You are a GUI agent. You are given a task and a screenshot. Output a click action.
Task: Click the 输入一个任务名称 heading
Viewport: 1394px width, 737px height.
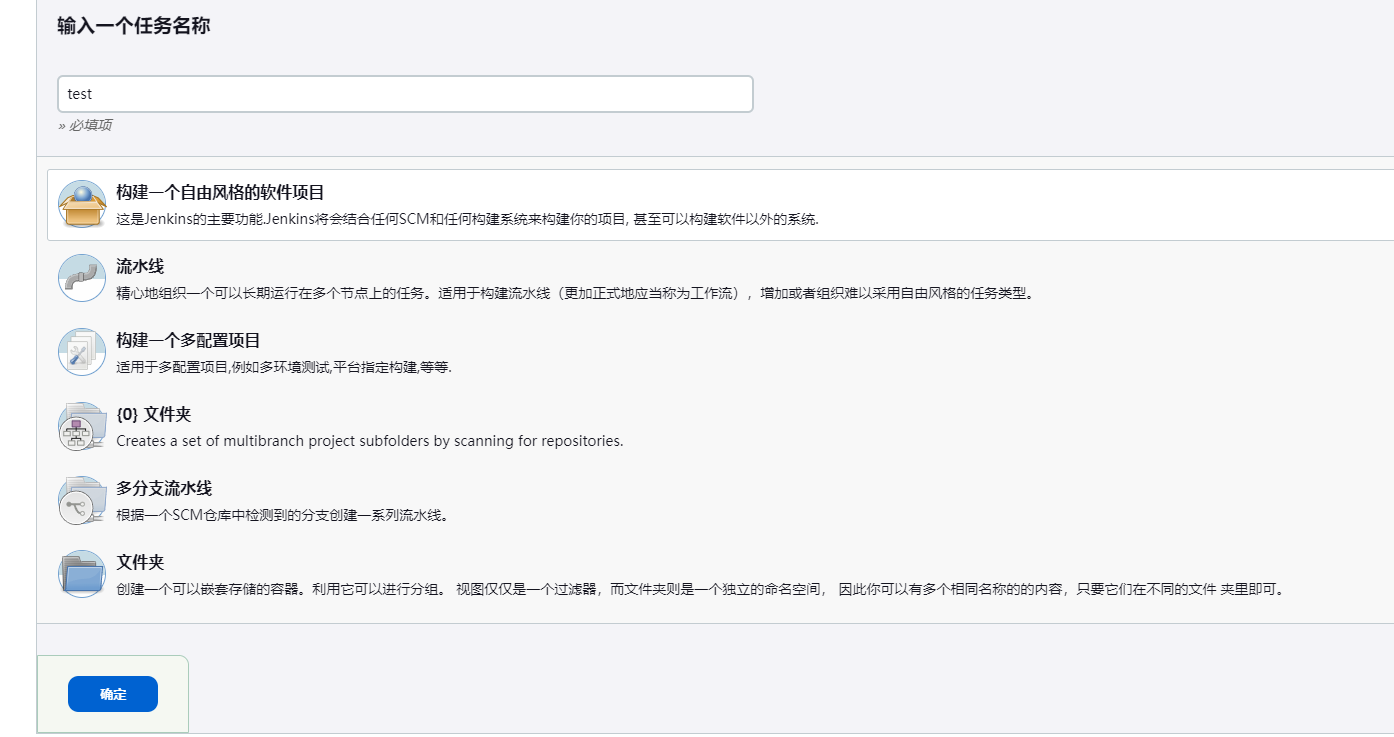click(x=133, y=26)
